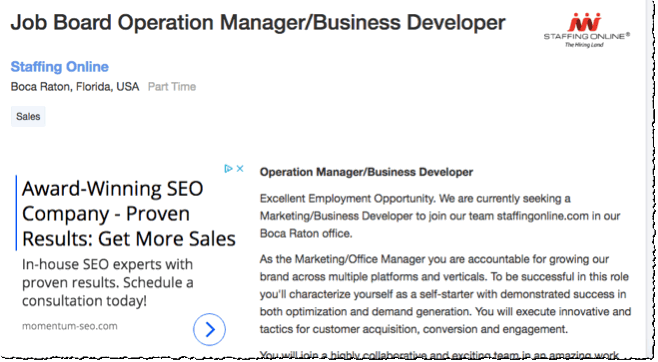The width and height of the screenshot is (658, 362).
Task: Open the Staffing Online company link
Action: click(60, 67)
